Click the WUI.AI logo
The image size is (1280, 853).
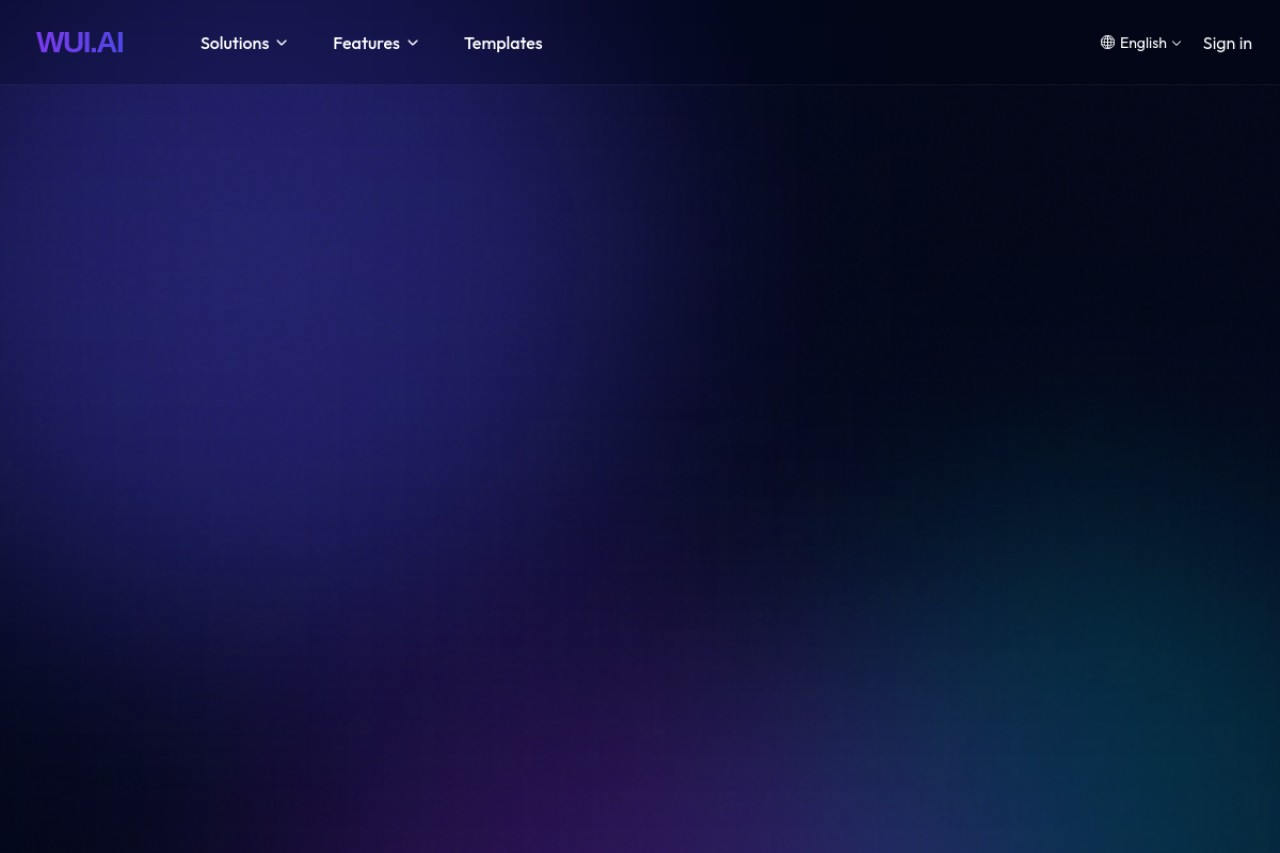pos(80,42)
